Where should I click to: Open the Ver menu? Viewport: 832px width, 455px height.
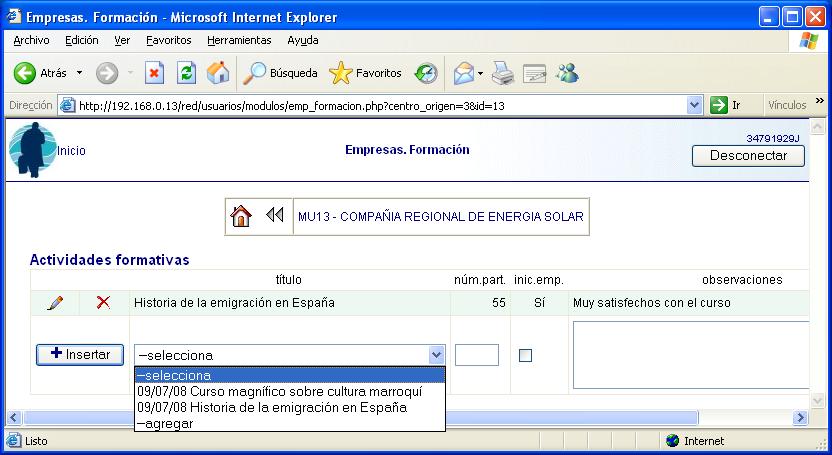(122, 40)
